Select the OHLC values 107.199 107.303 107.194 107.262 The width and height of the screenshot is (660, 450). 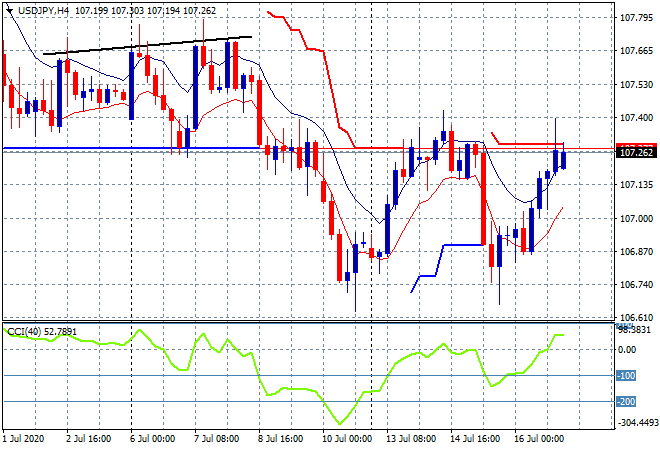point(145,11)
